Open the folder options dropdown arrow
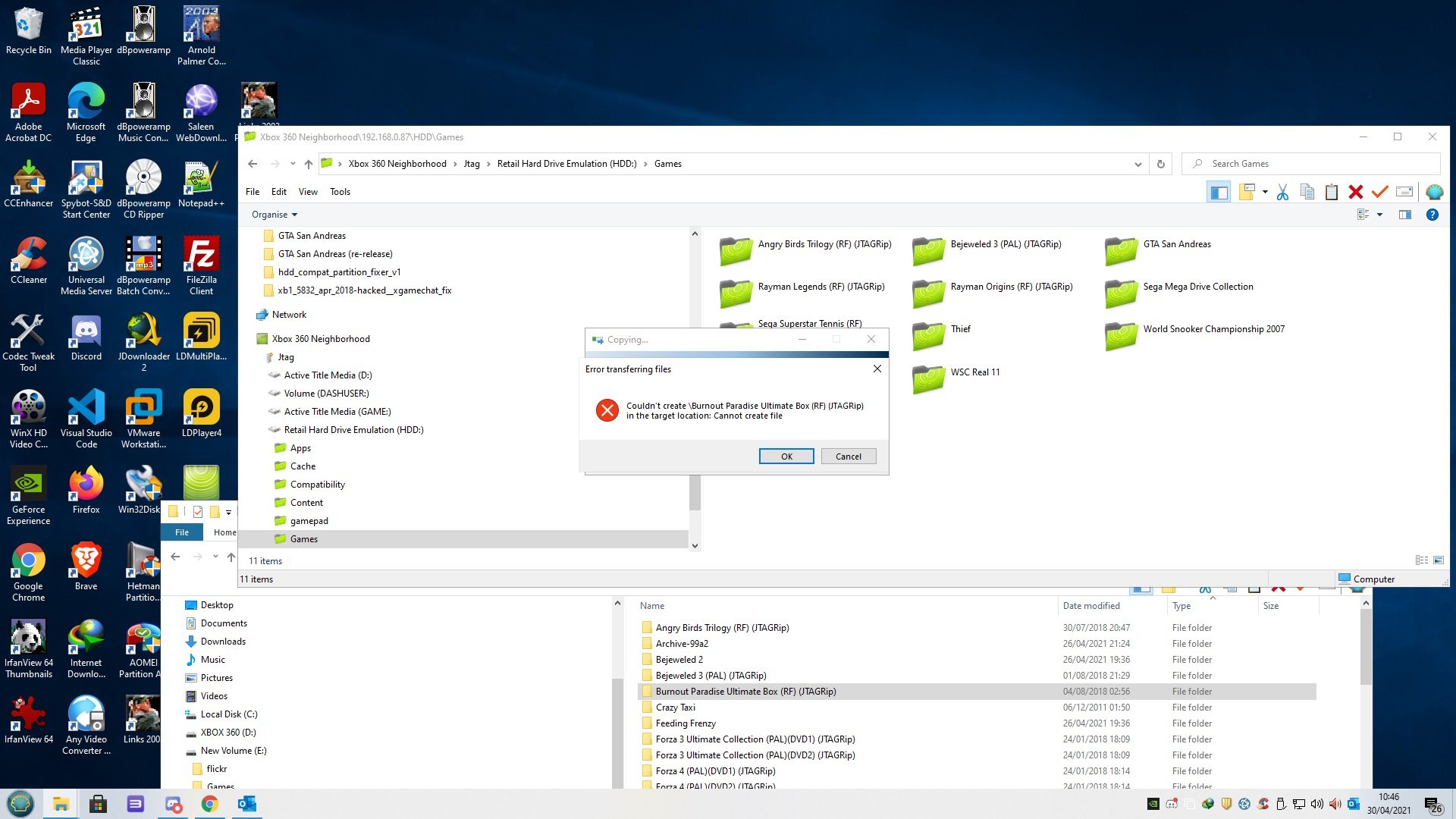This screenshot has height=819, width=1456. coord(1265,193)
